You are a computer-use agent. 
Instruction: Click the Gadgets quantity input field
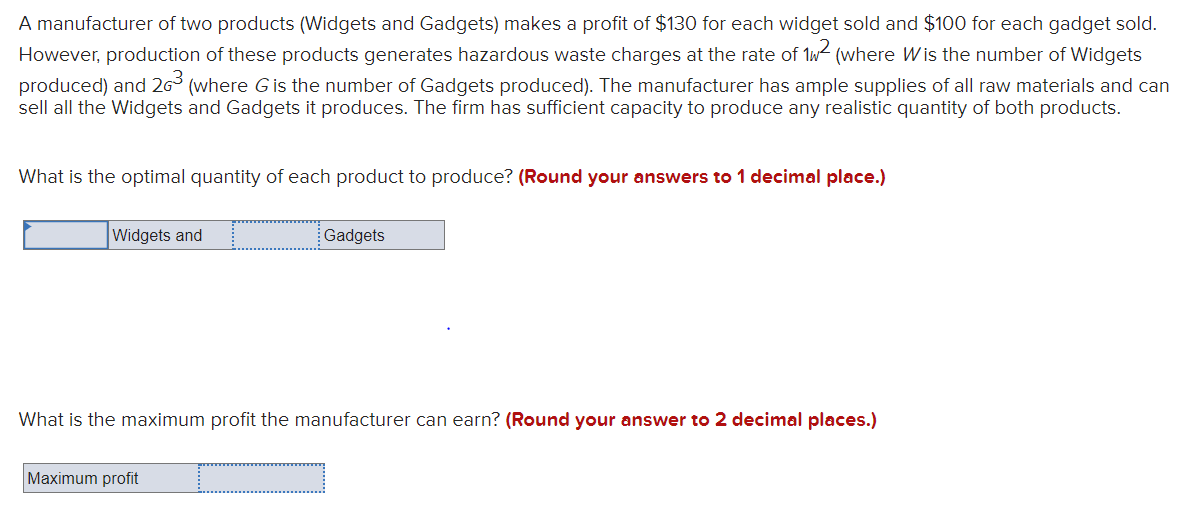pyautogui.click(x=275, y=236)
